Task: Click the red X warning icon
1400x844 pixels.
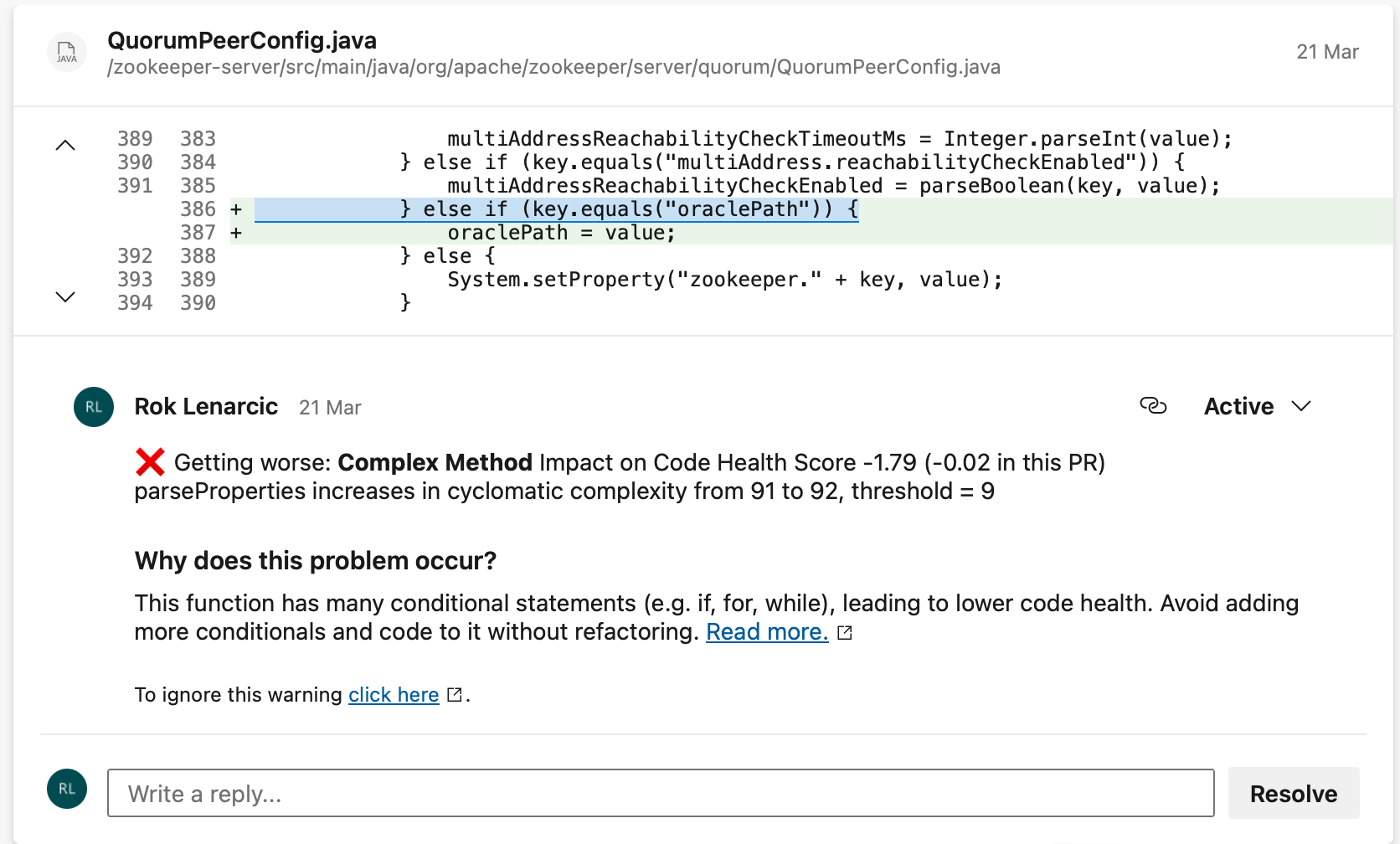Action: (x=150, y=462)
